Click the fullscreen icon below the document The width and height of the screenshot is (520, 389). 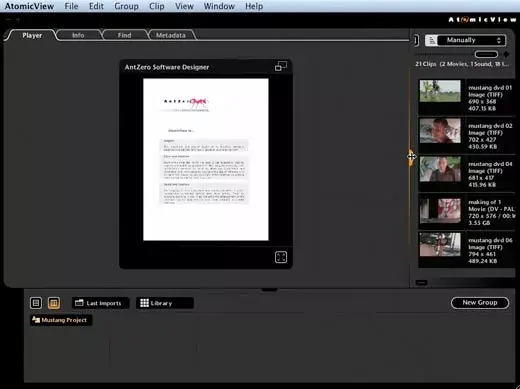(x=281, y=257)
